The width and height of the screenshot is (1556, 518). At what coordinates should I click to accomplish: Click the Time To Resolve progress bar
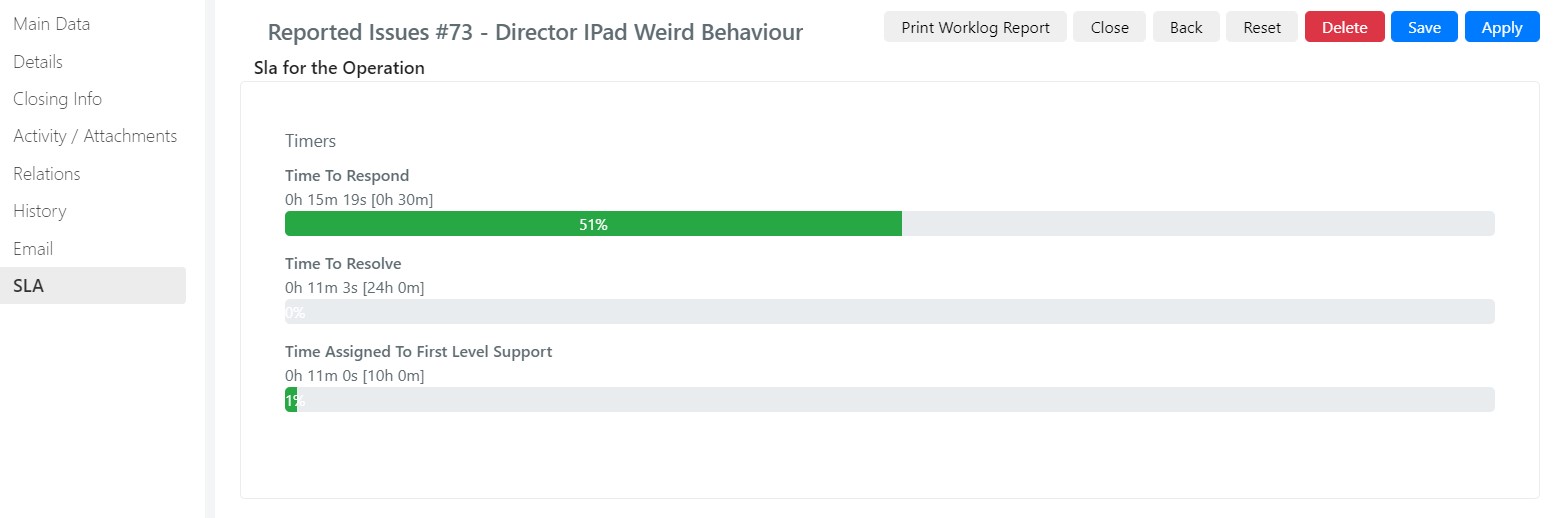889,312
